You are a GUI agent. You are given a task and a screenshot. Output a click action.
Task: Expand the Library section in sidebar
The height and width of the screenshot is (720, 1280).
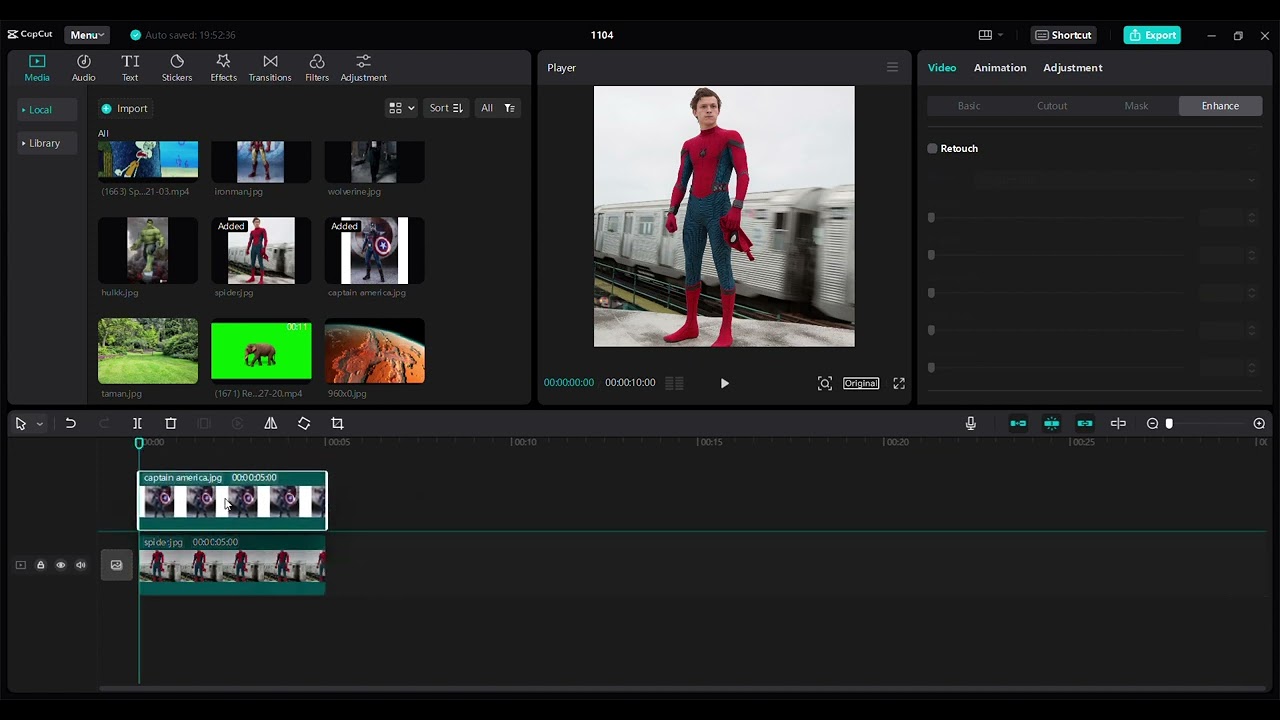coord(43,143)
